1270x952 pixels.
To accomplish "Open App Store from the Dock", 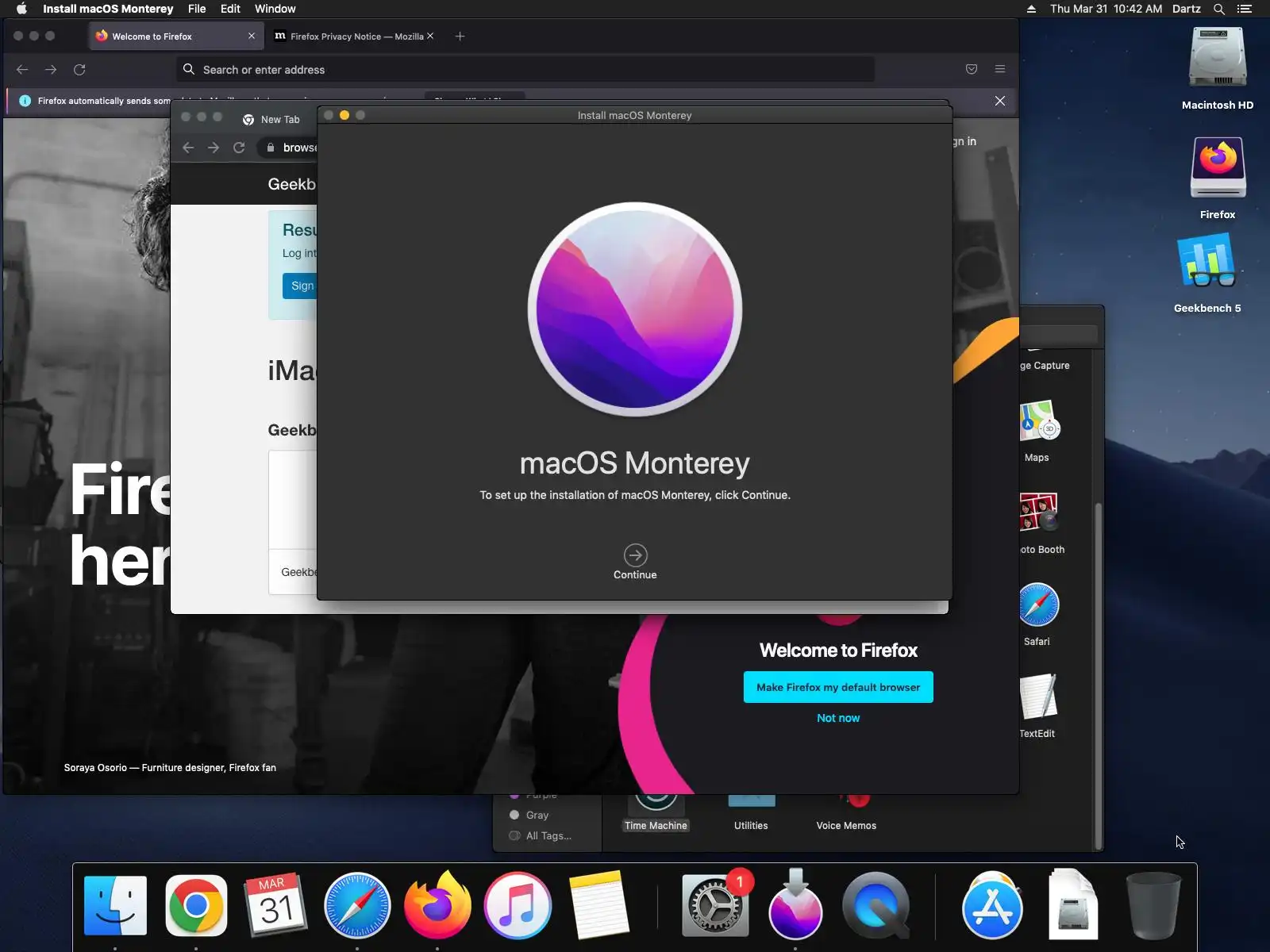I will pyautogui.click(x=992, y=906).
